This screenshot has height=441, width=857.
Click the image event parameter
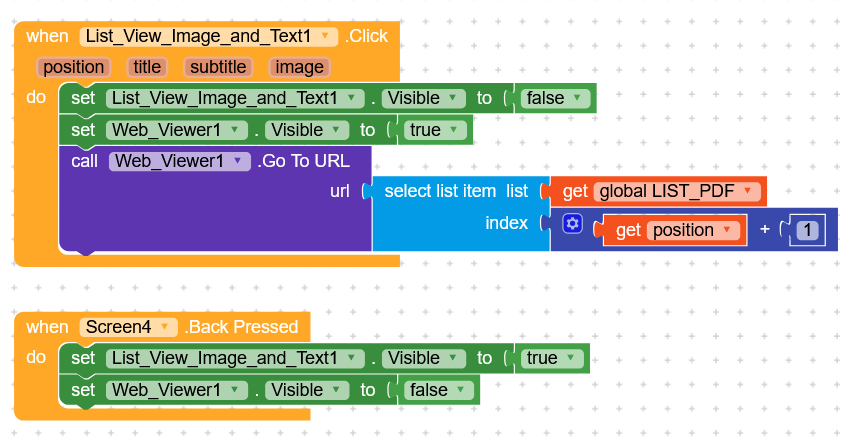click(300, 67)
